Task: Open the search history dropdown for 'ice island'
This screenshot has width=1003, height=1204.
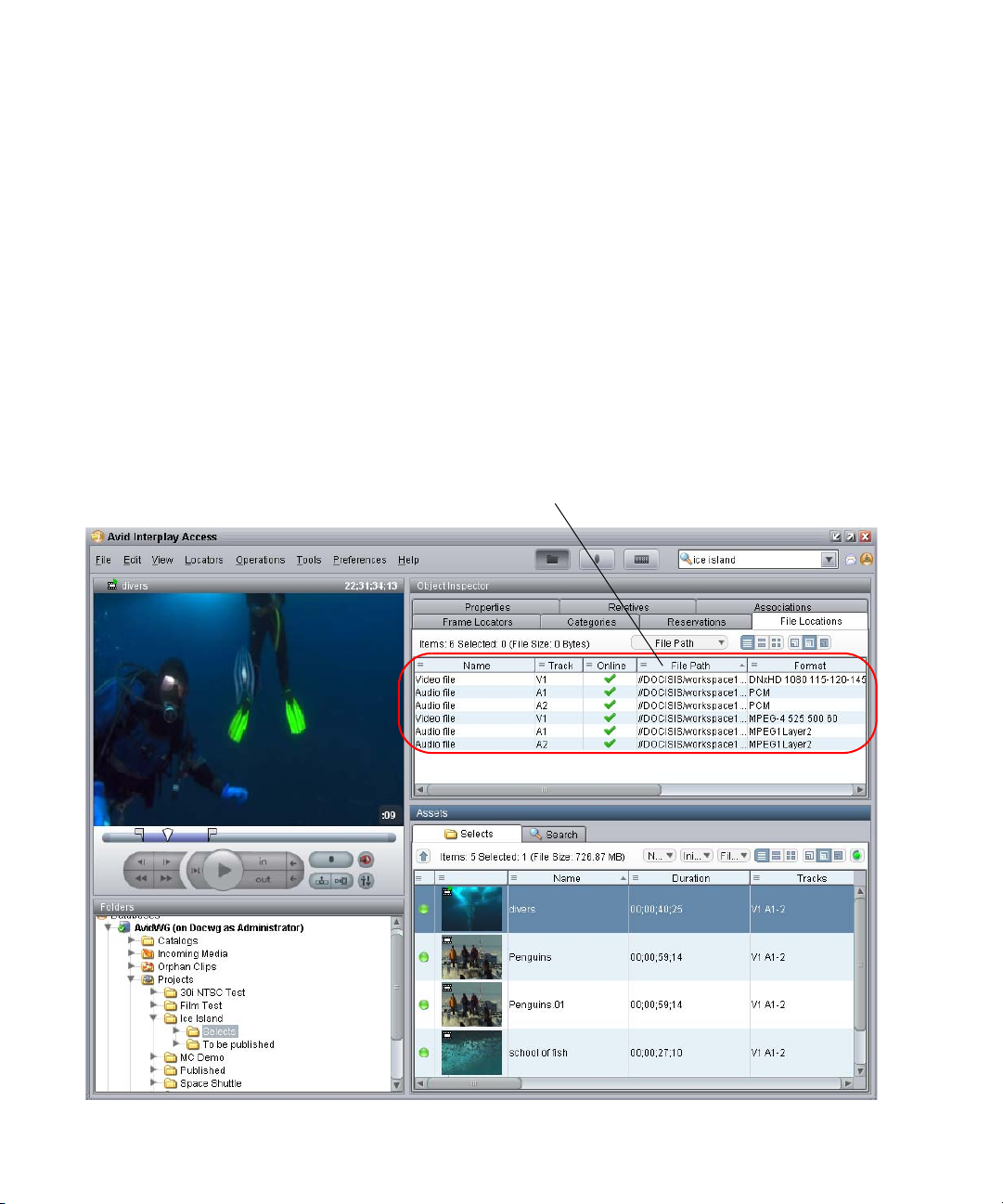Action: coord(829,560)
